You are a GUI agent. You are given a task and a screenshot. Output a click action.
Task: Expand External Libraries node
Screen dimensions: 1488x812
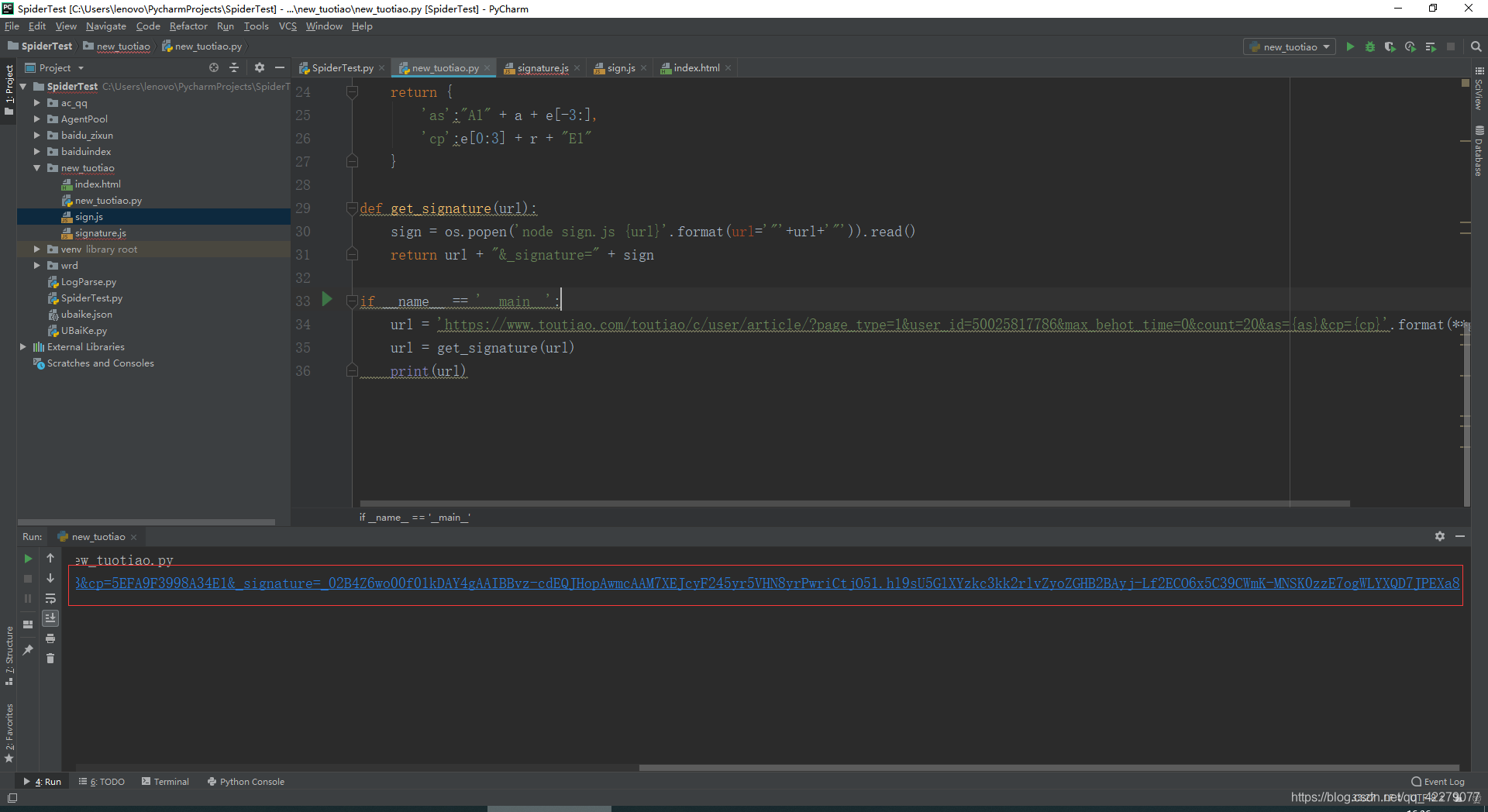pos(22,346)
